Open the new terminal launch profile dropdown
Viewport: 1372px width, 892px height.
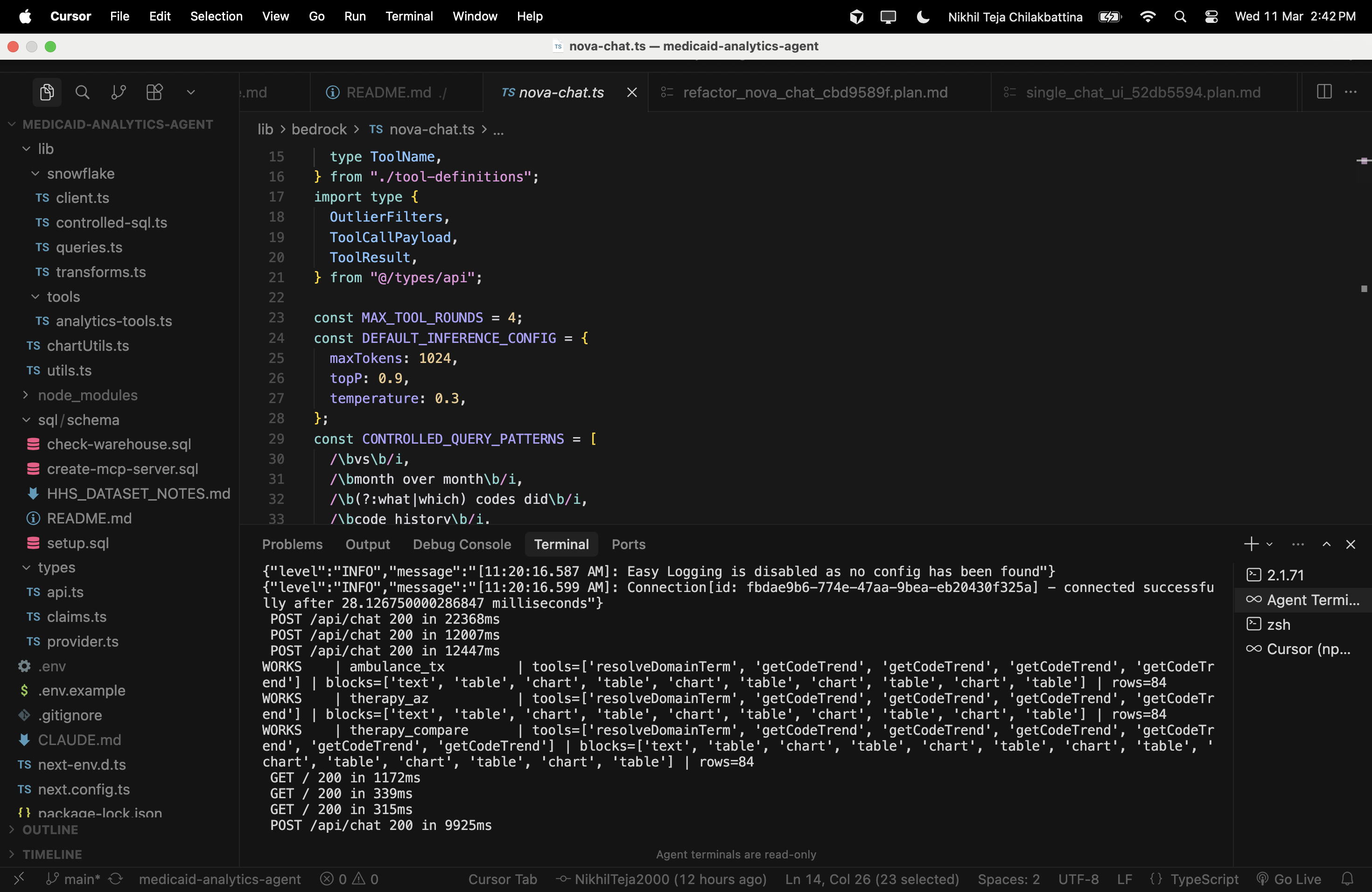click(1269, 544)
